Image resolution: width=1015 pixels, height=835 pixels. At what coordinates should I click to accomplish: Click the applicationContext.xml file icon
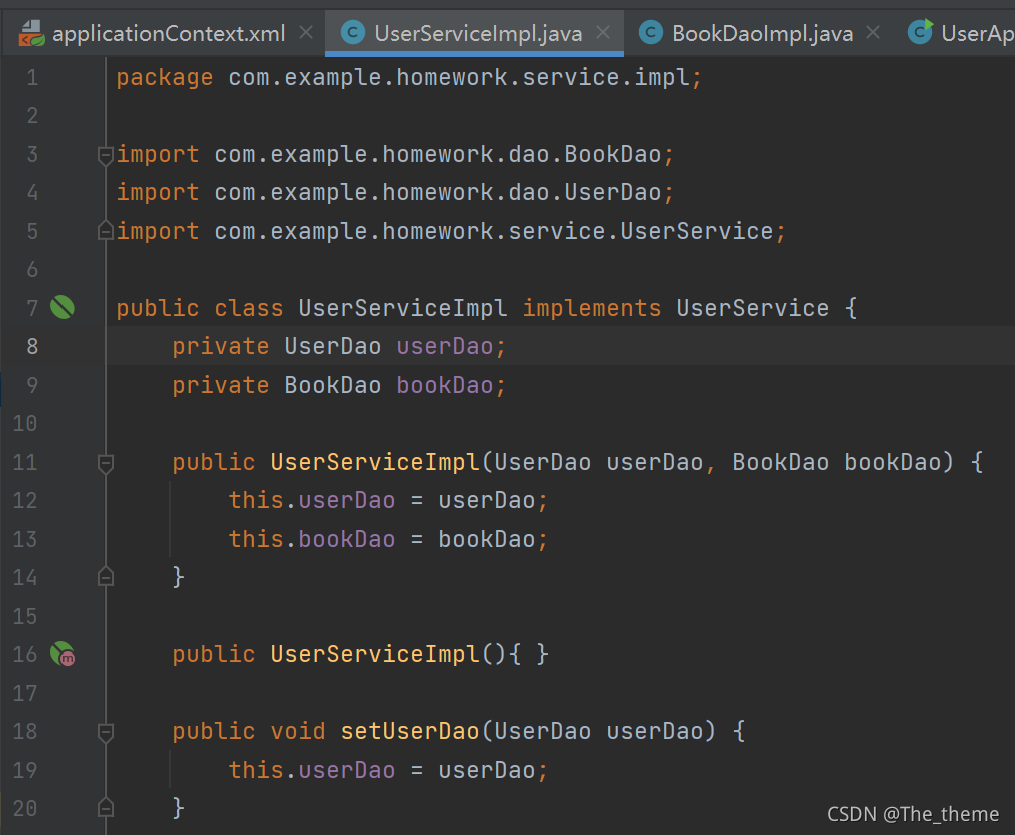point(31,33)
